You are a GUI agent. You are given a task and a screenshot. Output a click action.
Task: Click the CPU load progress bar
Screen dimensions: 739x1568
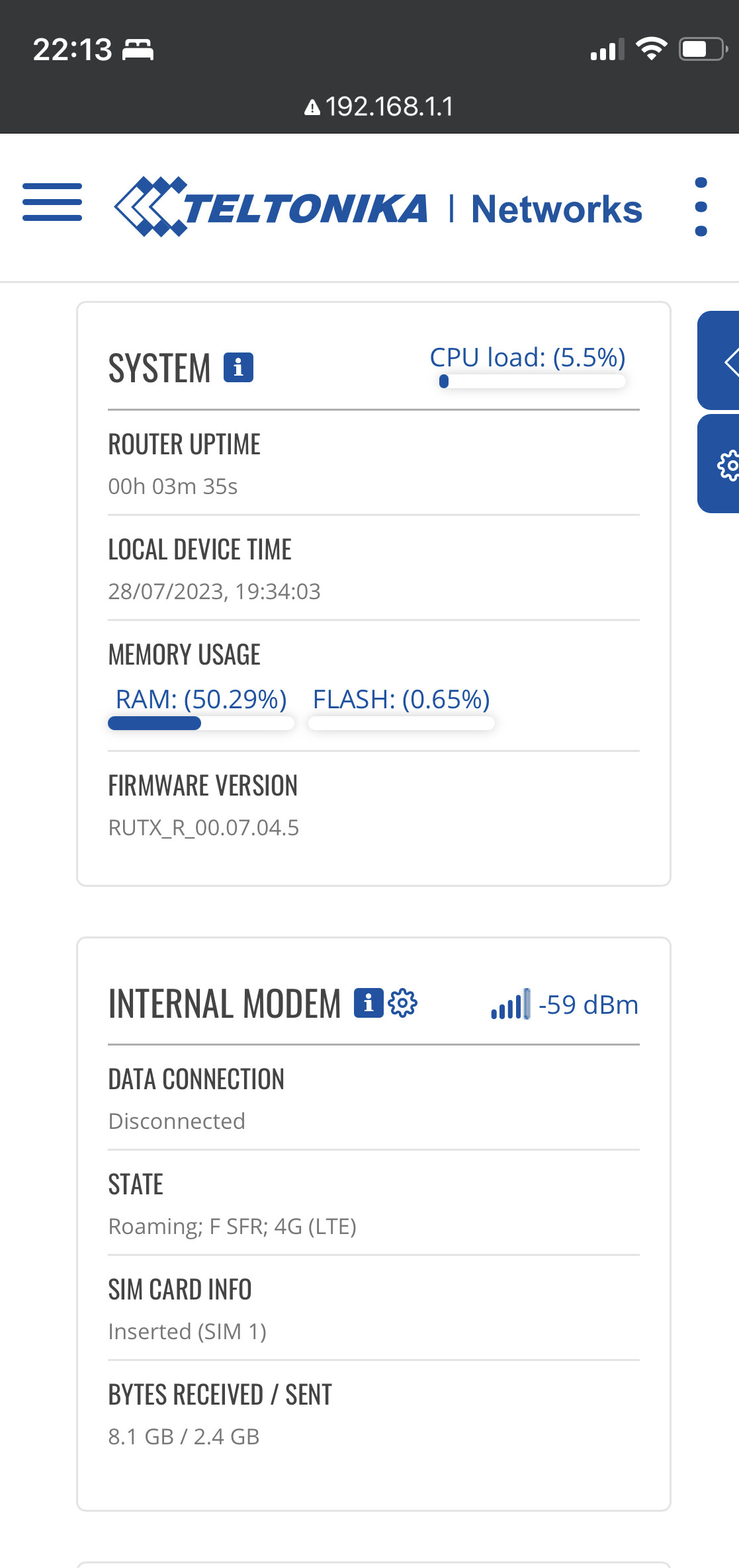[x=532, y=381]
